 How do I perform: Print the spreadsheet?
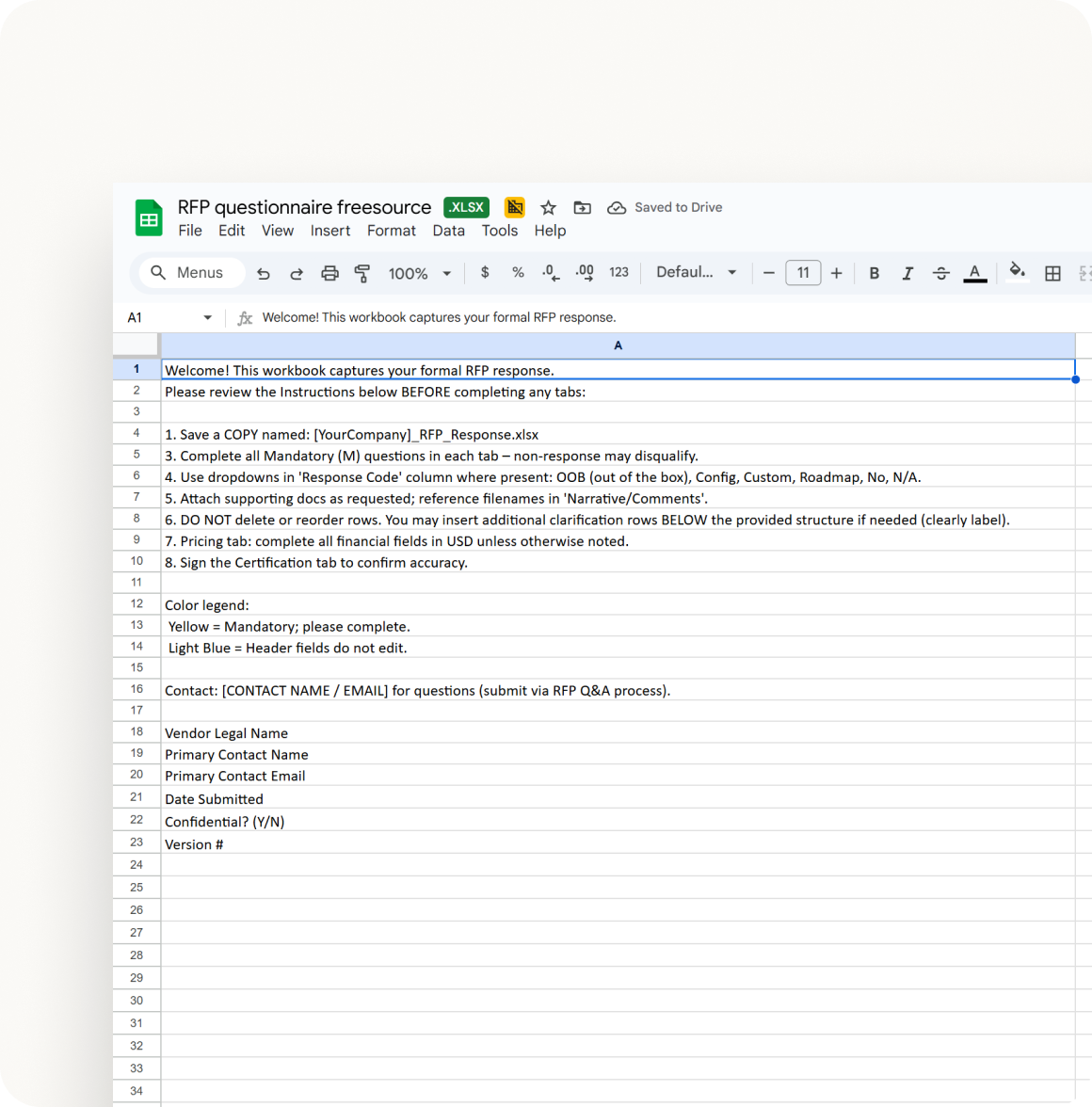[329, 273]
